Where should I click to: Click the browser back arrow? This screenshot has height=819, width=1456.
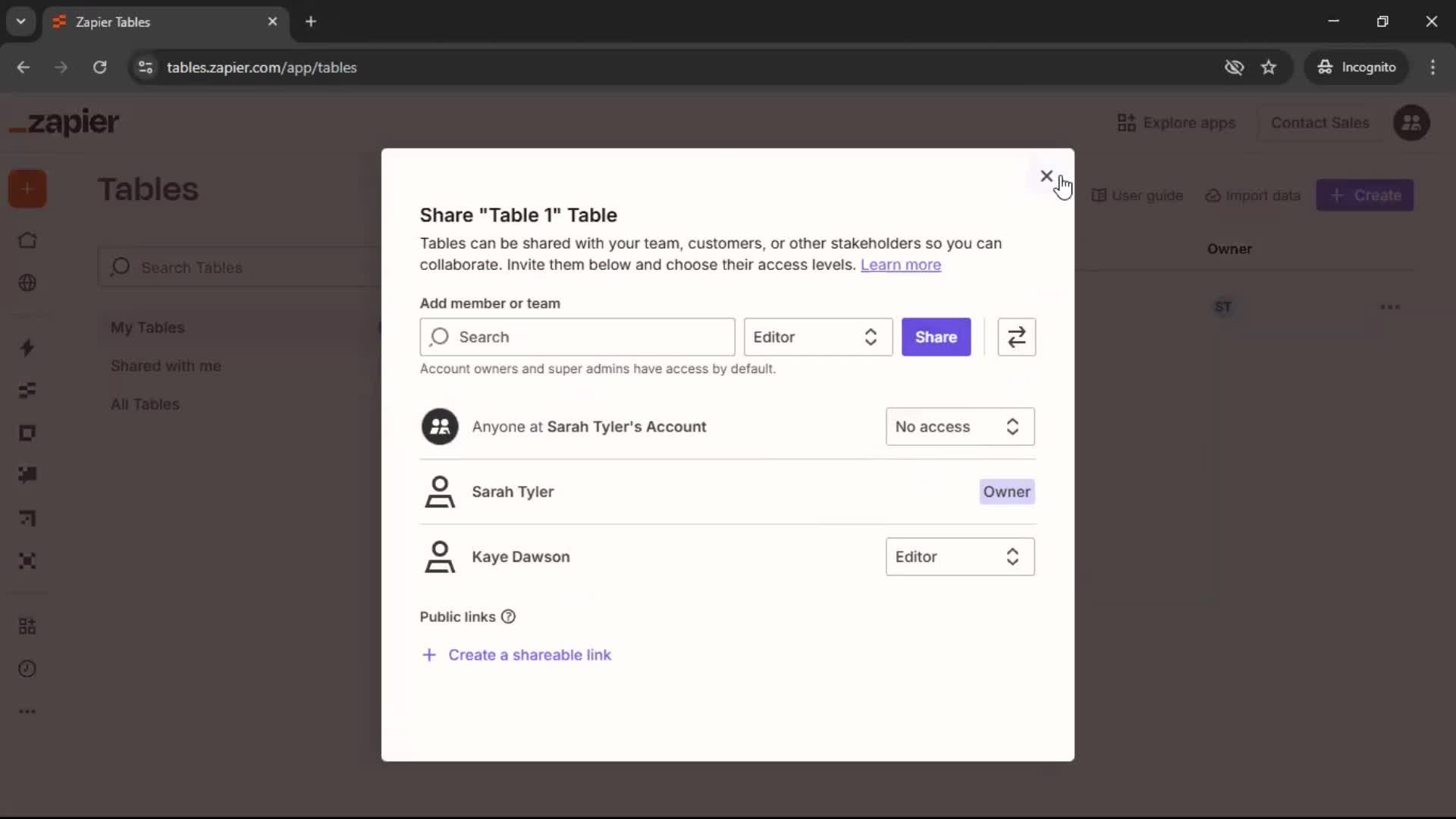[24, 67]
